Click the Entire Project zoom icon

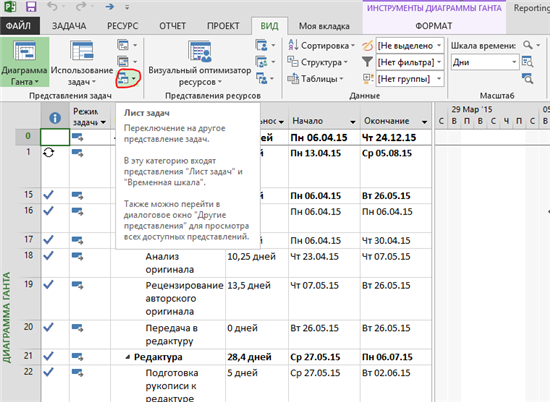tap(528, 62)
